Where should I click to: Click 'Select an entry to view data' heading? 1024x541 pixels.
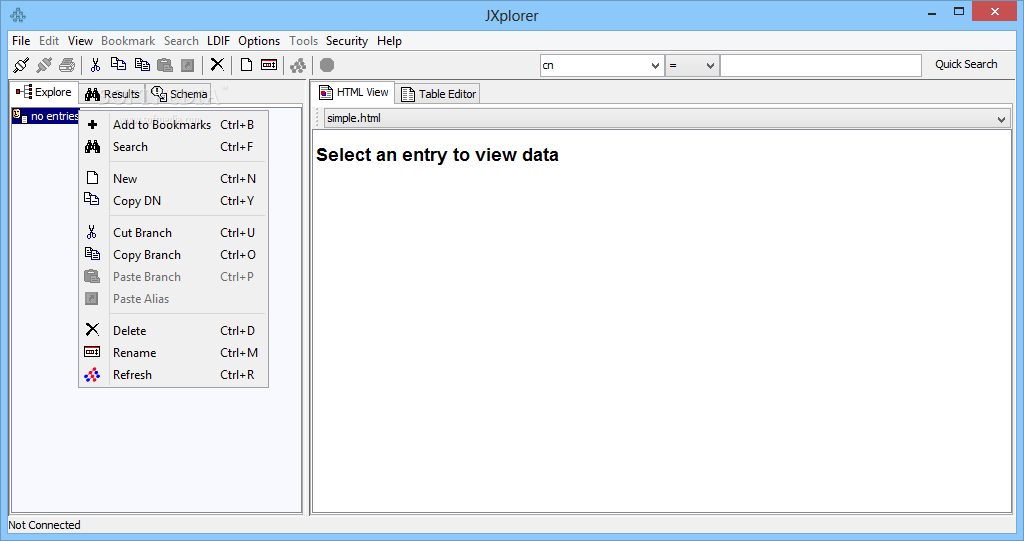click(x=437, y=155)
